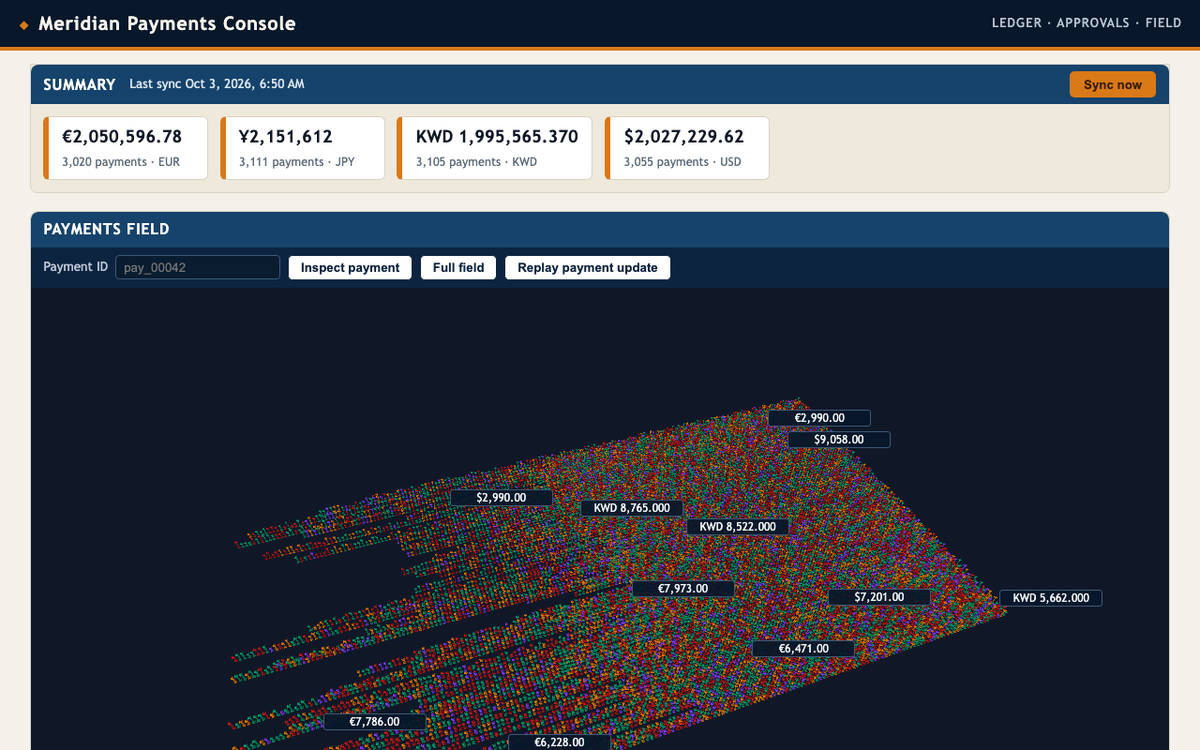
Task: Click the $2,990.00 field label
Action: tap(501, 497)
